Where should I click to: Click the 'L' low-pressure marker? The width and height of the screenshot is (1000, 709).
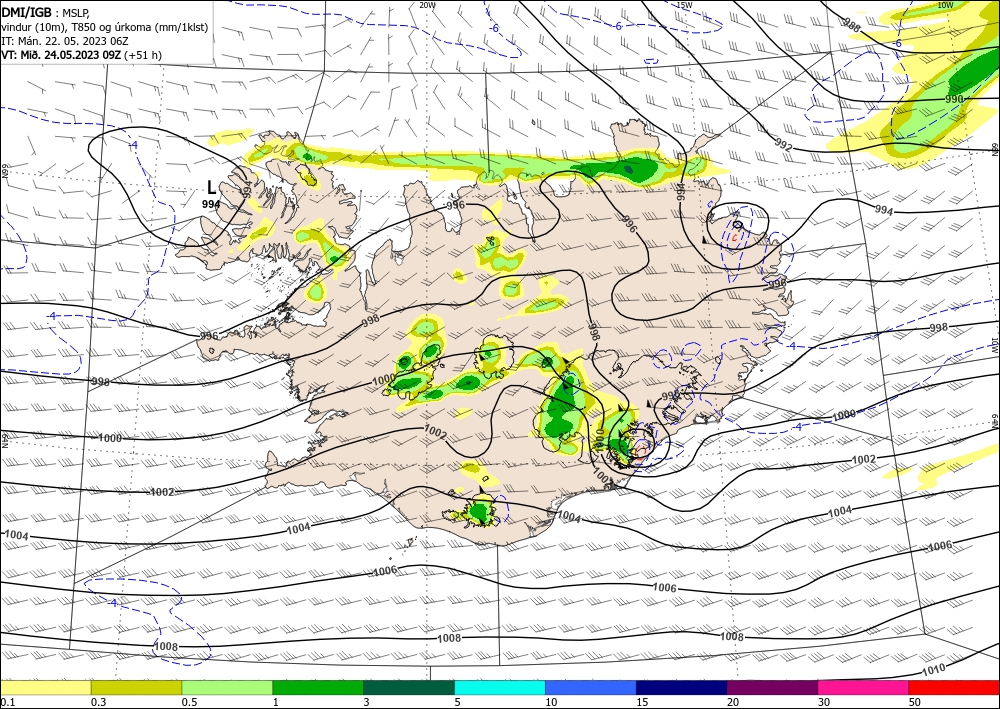pos(211,187)
